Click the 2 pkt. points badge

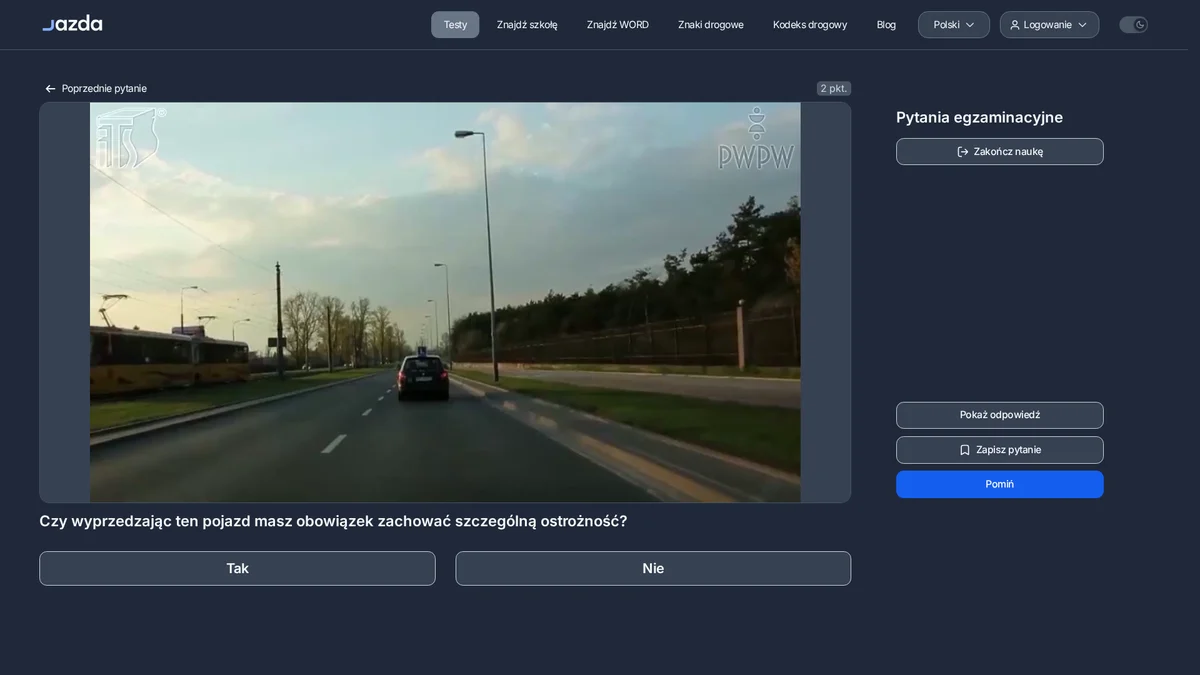point(834,89)
